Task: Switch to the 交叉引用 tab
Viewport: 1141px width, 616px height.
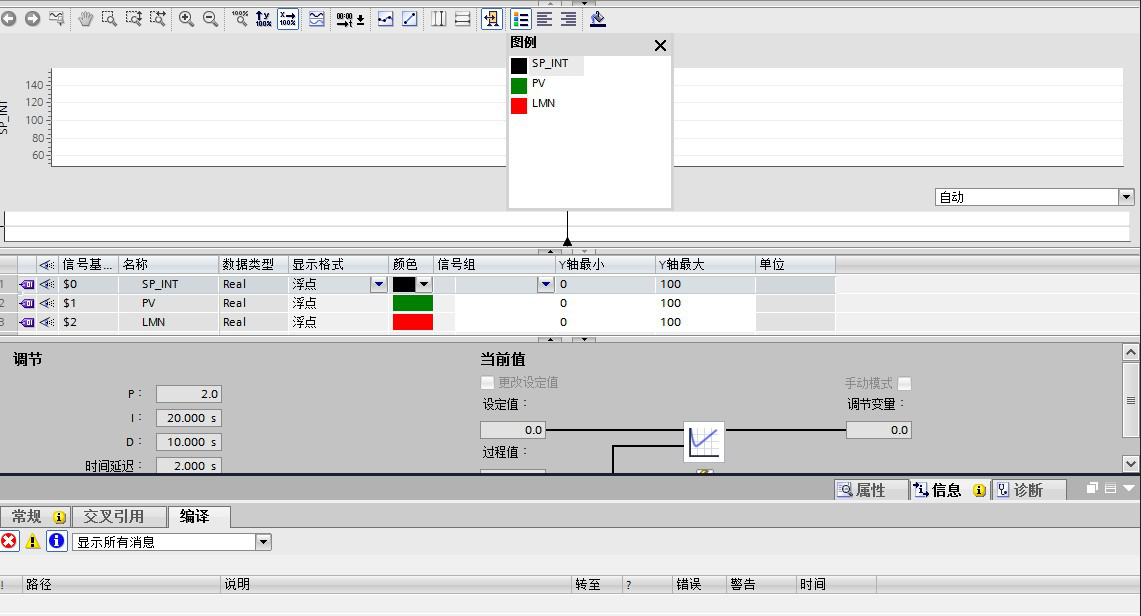Action: point(113,516)
